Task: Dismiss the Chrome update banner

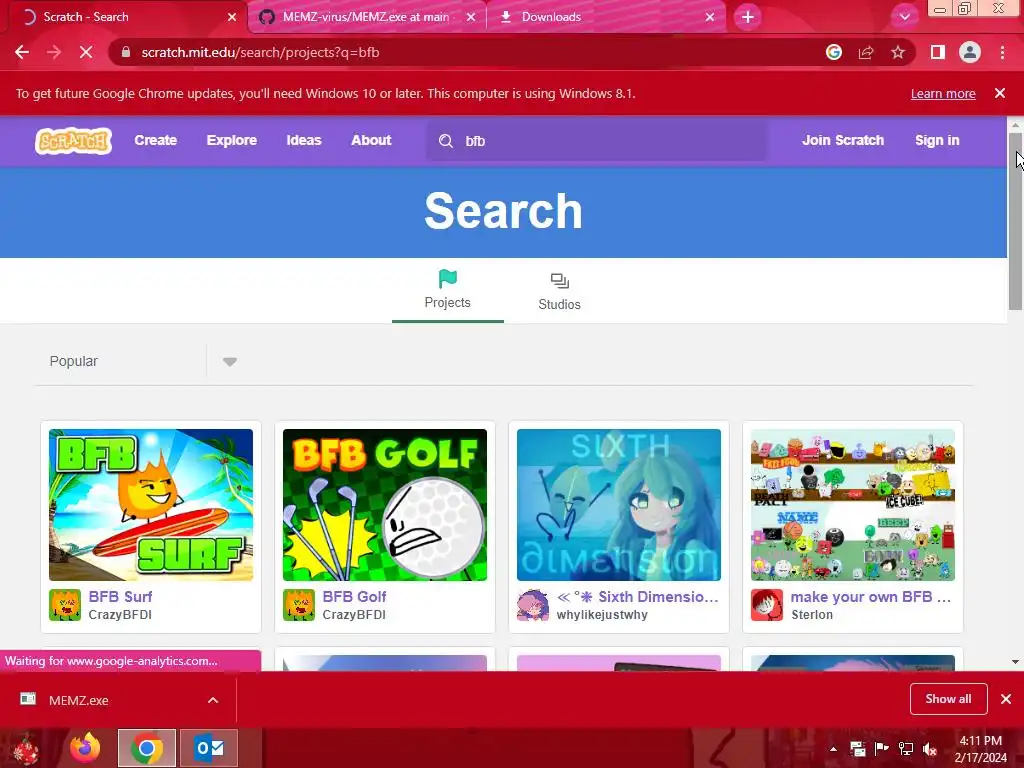Action: pos(1000,93)
